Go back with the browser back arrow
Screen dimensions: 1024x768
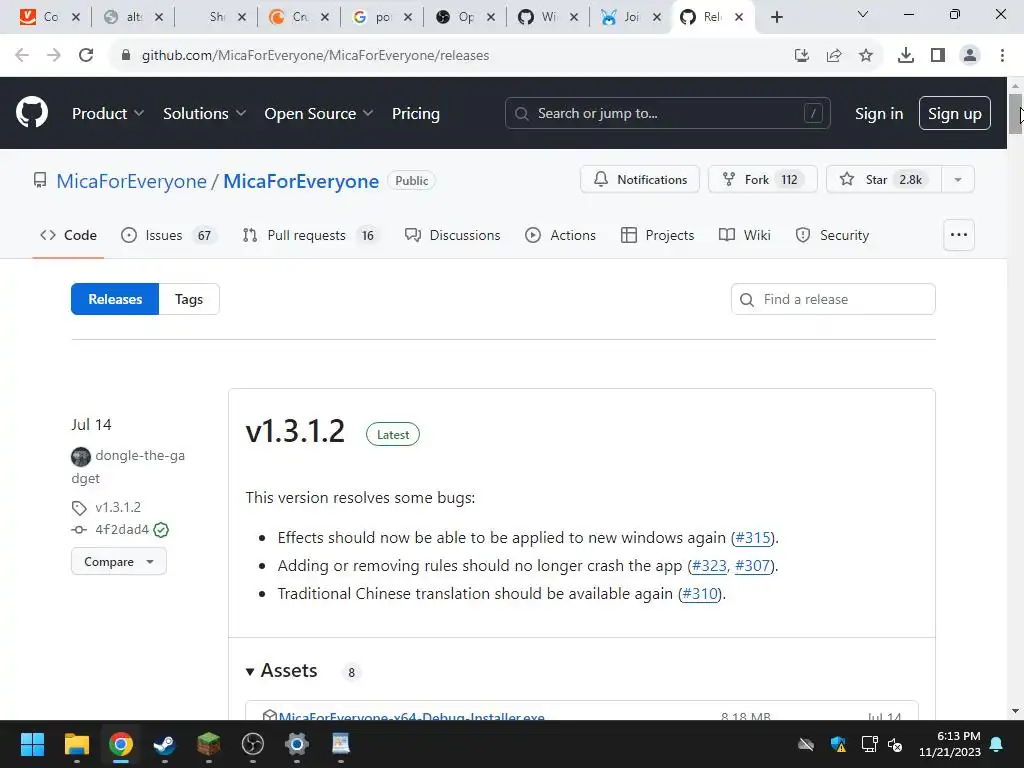coord(22,56)
